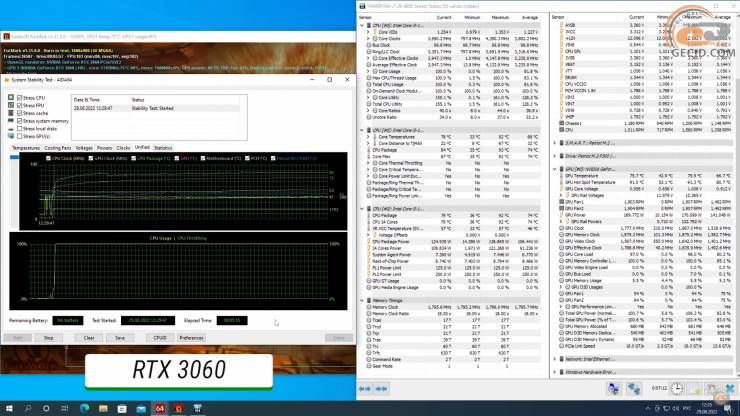
Task: Click Save button in stability test
Action: click(120, 338)
